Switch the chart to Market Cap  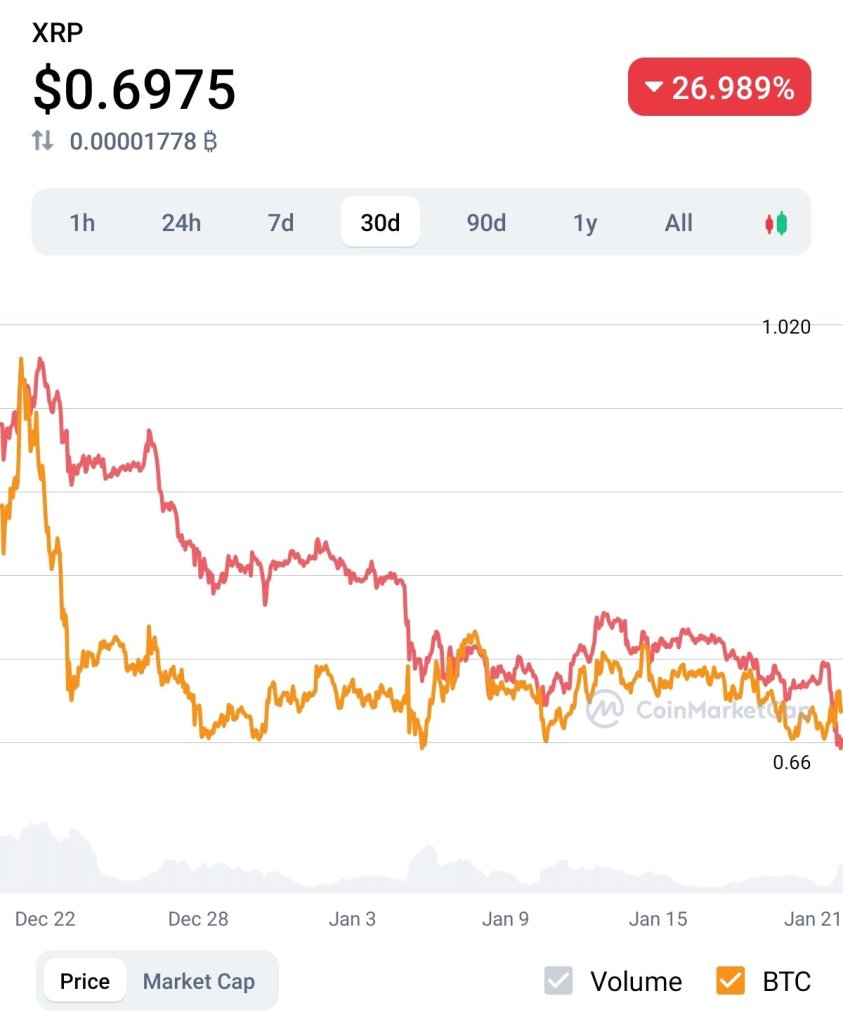pos(199,981)
